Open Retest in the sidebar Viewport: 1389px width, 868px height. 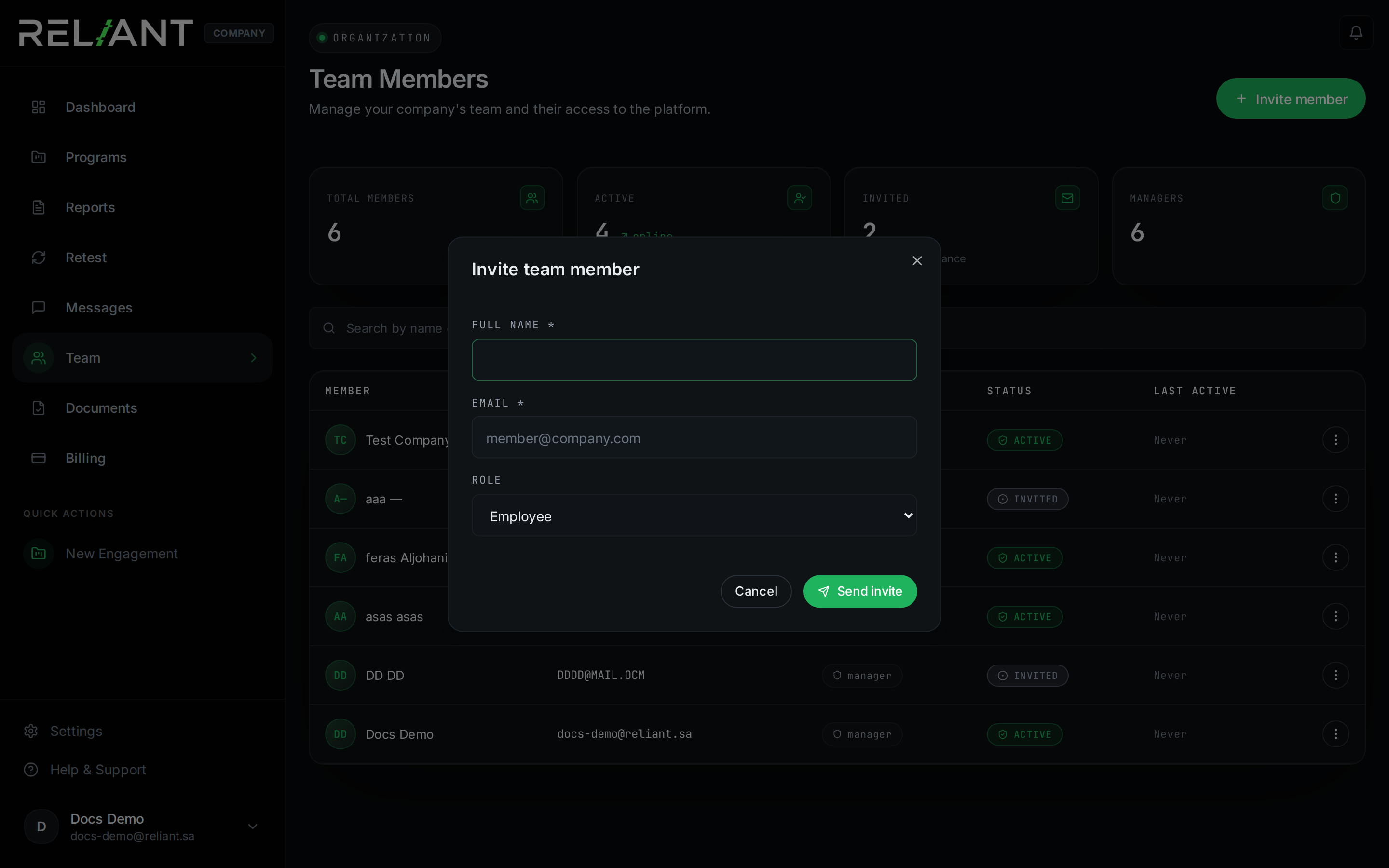(x=142, y=258)
